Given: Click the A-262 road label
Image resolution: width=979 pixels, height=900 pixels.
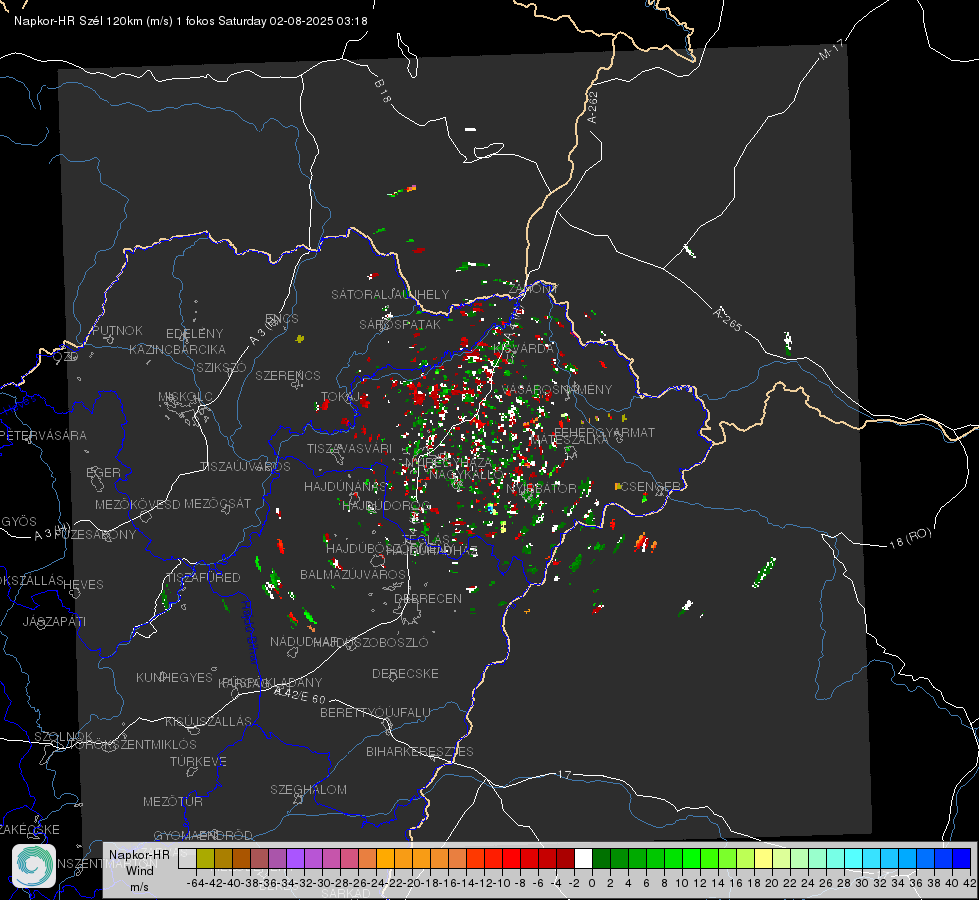Looking at the screenshot, I should point(593,107).
